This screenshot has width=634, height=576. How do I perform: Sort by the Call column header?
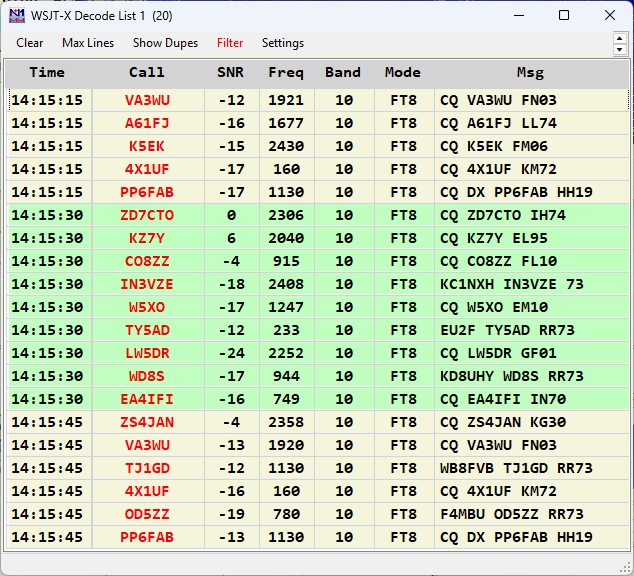click(x=147, y=73)
